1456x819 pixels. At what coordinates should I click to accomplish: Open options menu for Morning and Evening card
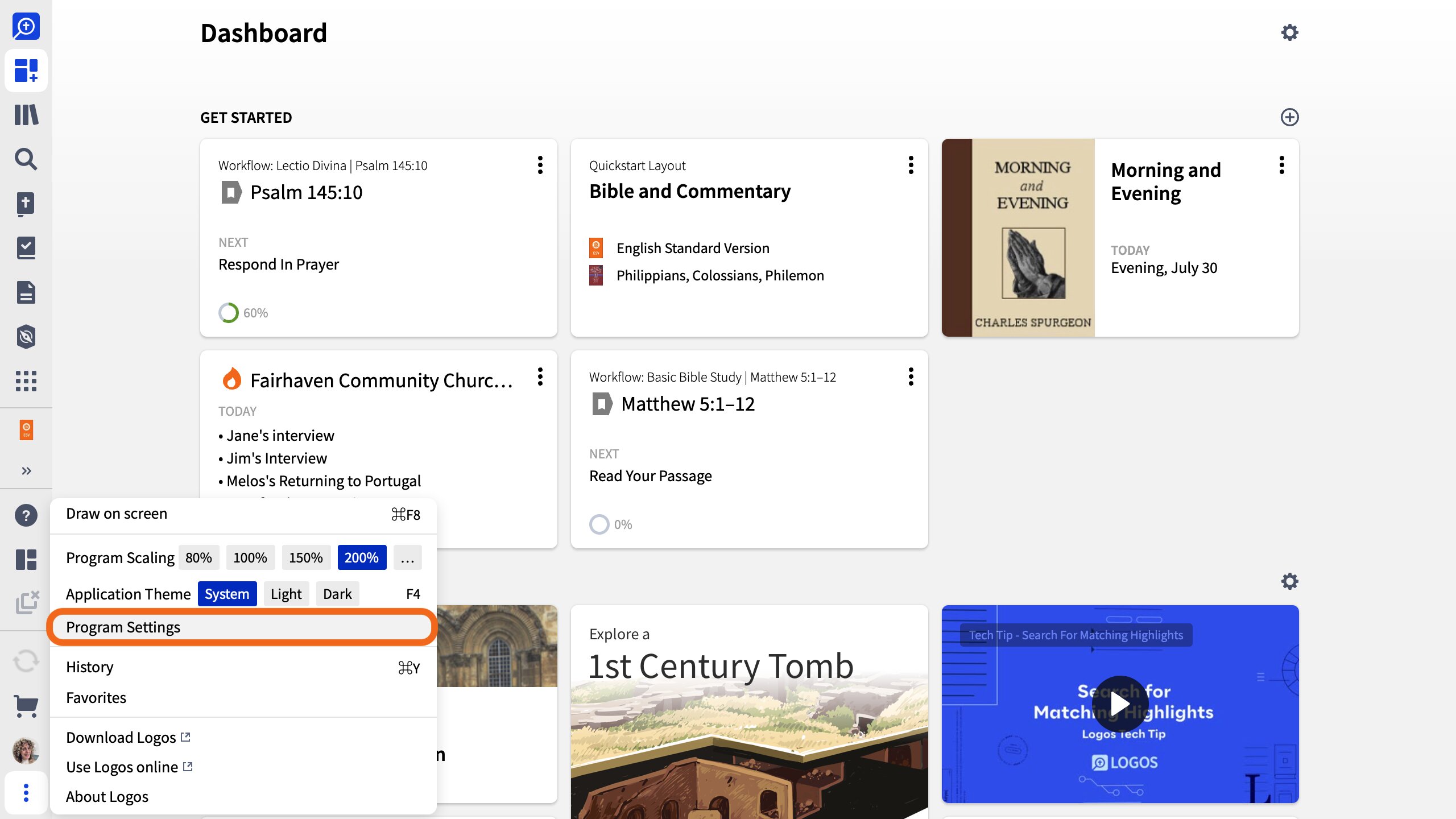1282,165
